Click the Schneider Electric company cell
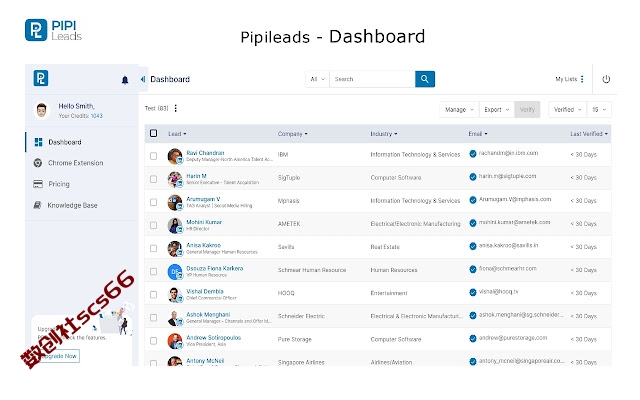This screenshot has width=640, height=400. pos(301,316)
